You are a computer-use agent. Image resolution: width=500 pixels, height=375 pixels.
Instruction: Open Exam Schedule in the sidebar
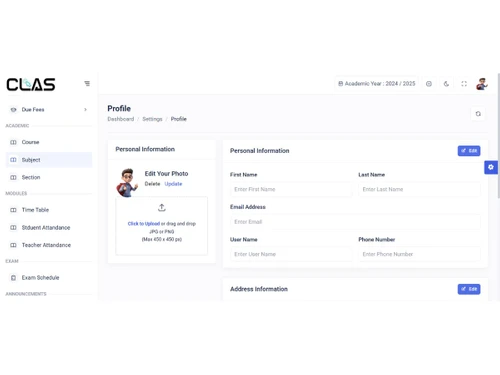point(49,277)
